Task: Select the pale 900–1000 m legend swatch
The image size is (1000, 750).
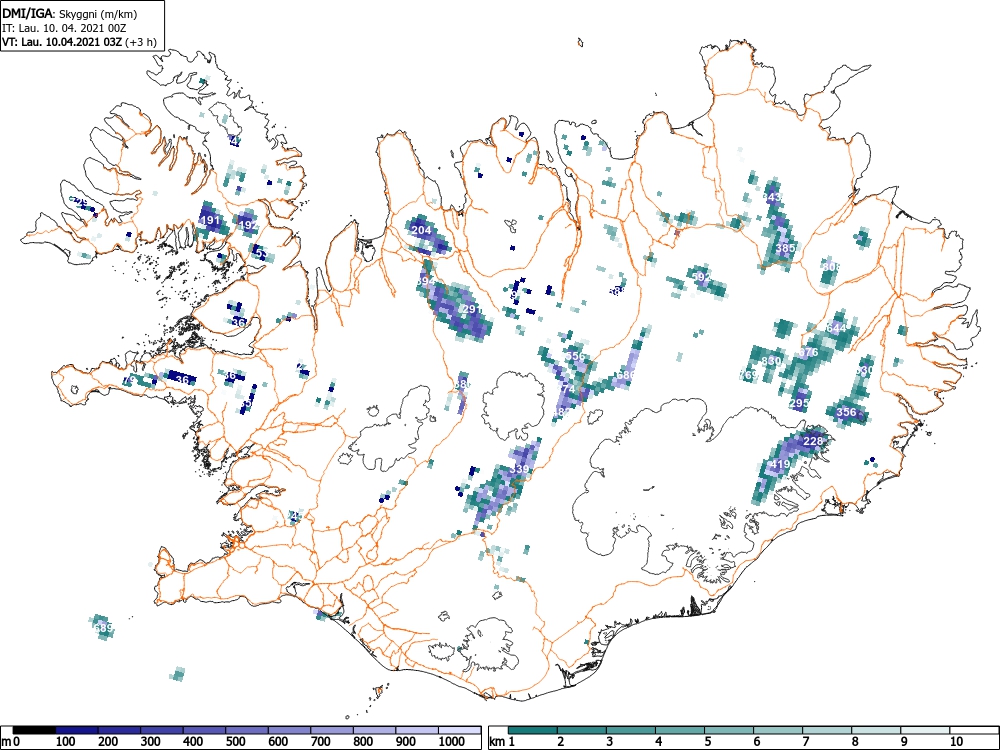Action: coord(417,730)
